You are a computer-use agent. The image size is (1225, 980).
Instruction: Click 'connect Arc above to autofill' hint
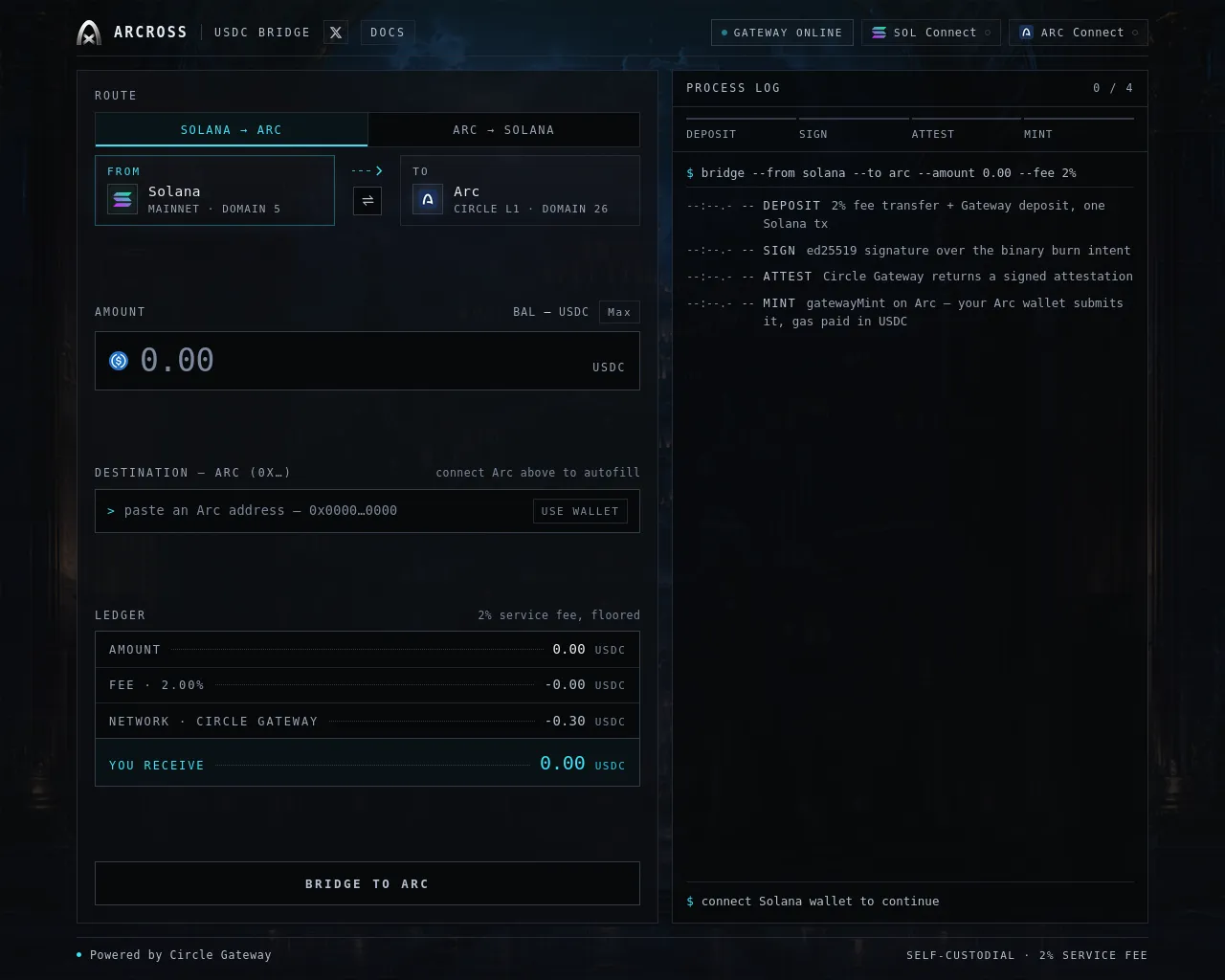pos(538,473)
